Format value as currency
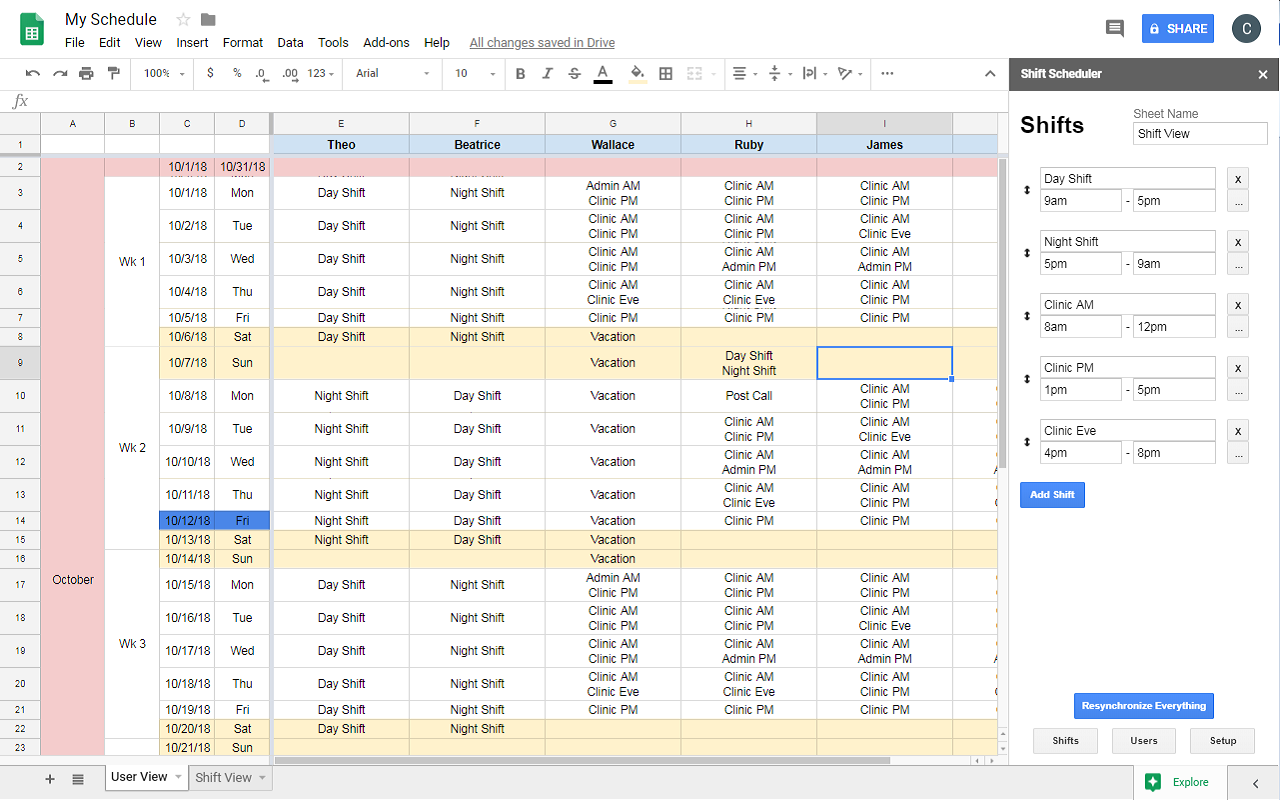1280x800 pixels. pos(212,73)
